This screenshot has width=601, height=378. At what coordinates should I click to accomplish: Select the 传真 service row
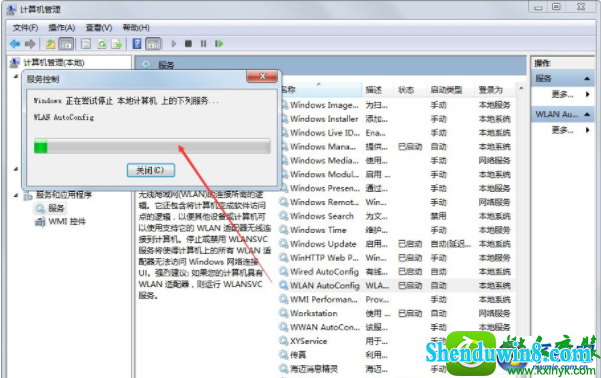[x=397, y=355]
